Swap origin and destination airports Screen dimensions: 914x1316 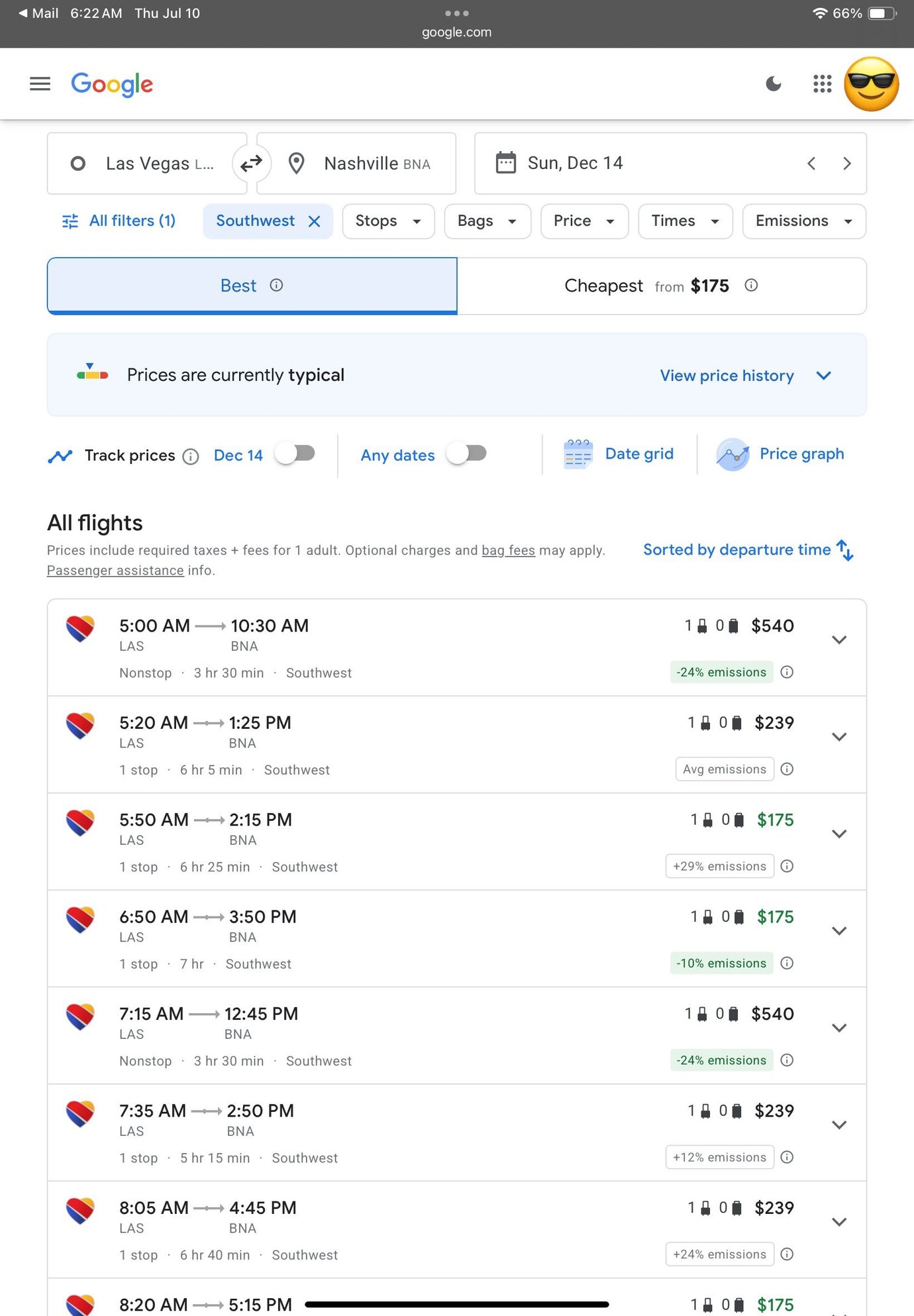pyautogui.click(x=252, y=164)
